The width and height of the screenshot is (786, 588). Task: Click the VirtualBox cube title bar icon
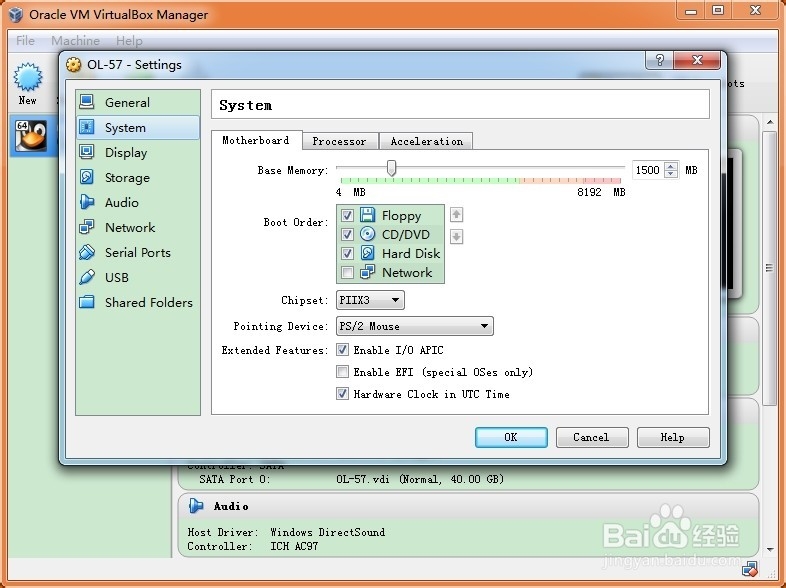(16, 14)
